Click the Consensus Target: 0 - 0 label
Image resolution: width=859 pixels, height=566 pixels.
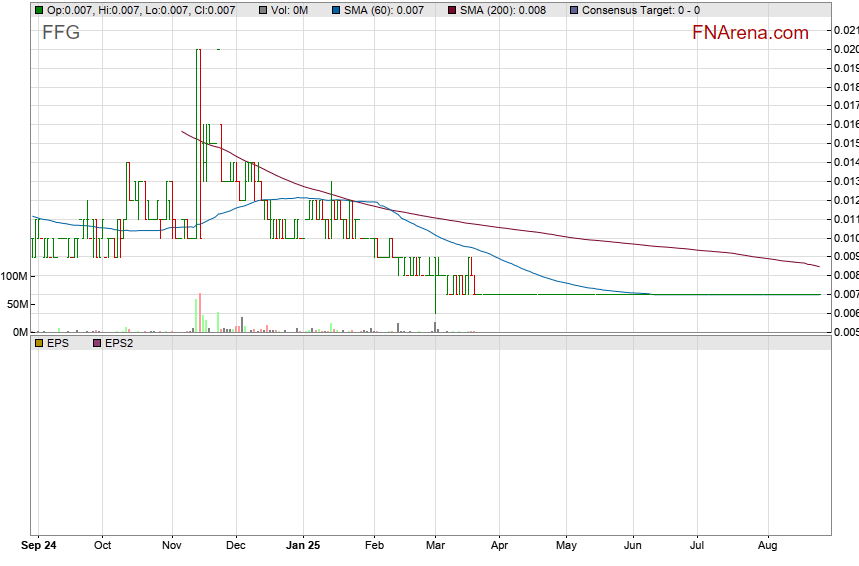(x=640, y=10)
